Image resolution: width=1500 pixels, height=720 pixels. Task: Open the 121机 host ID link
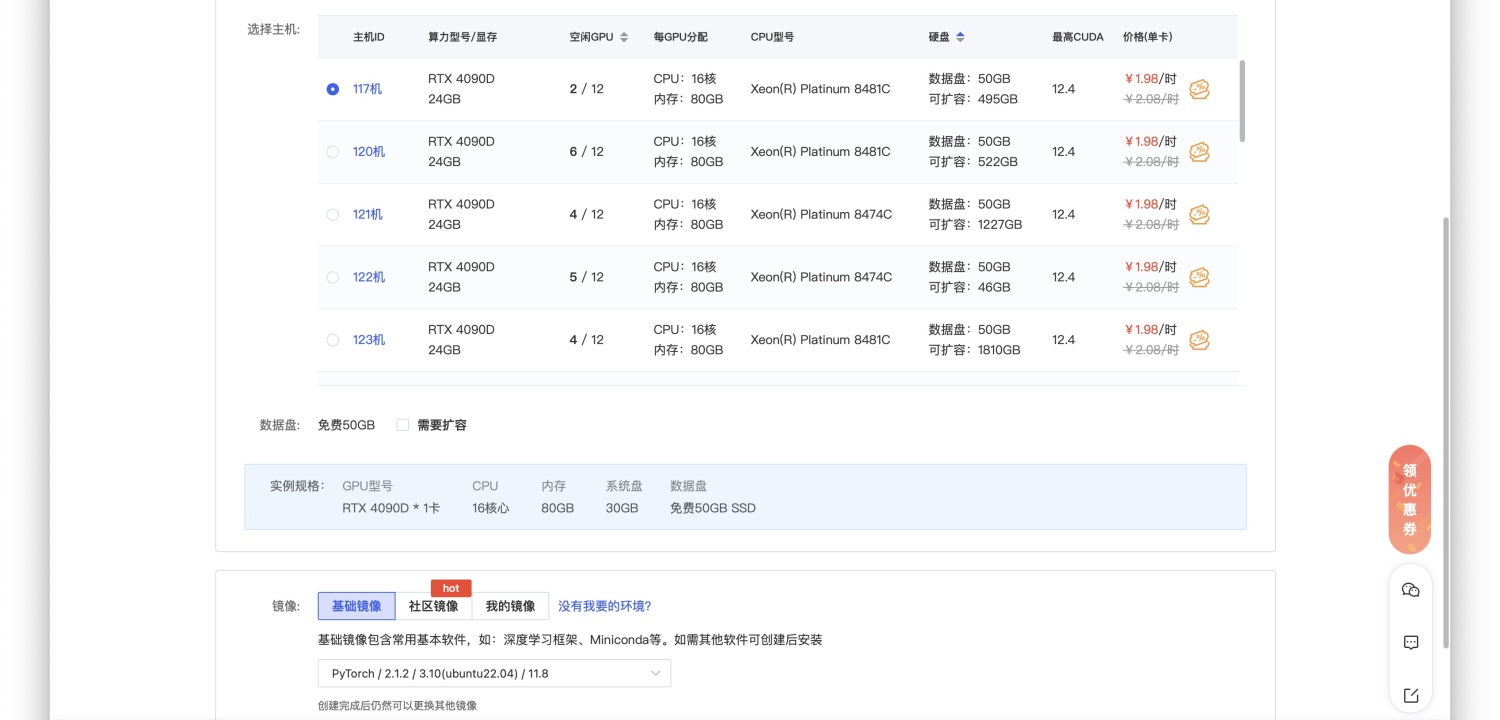tap(367, 215)
